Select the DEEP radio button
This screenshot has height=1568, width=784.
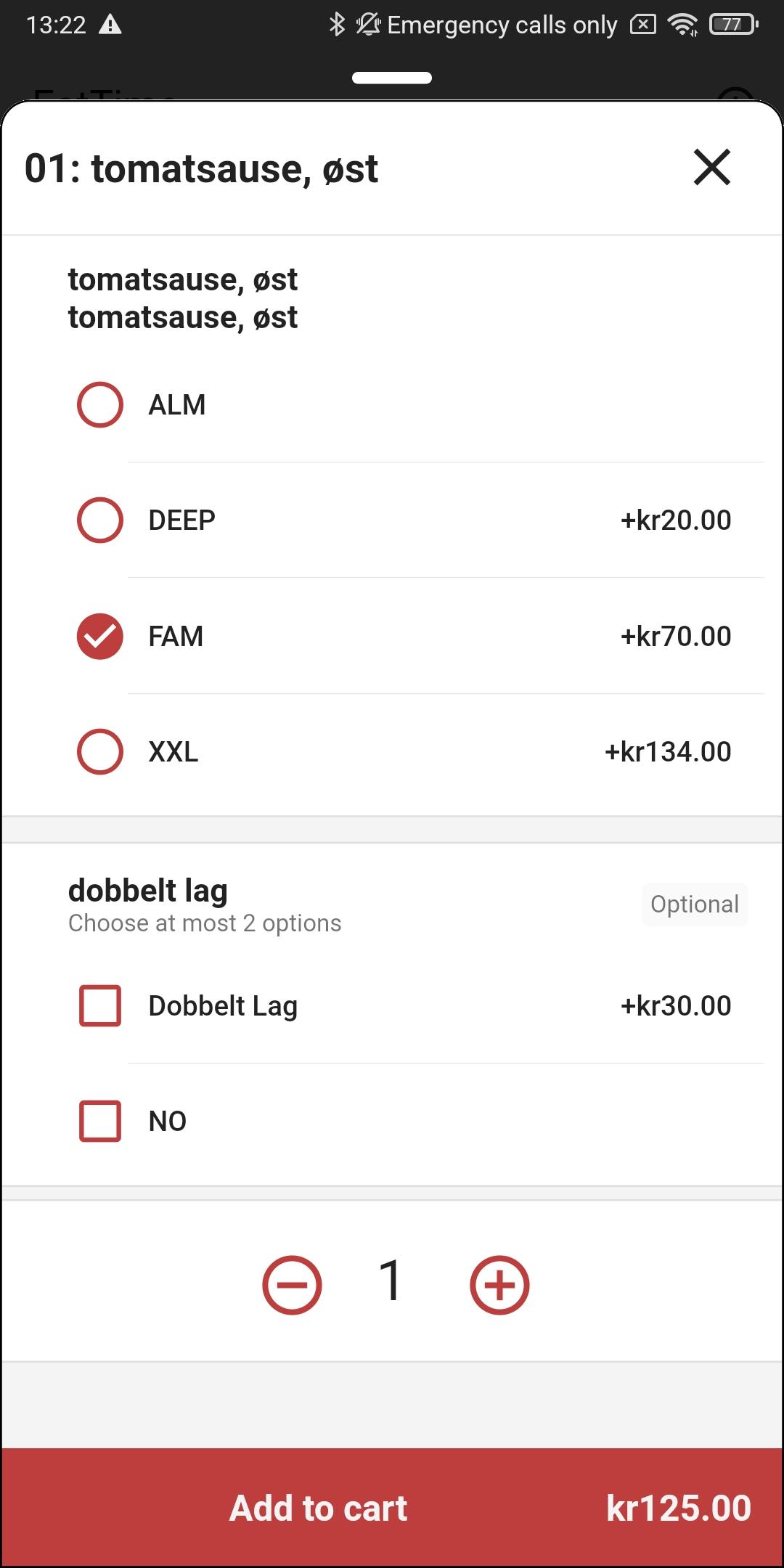click(100, 520)
